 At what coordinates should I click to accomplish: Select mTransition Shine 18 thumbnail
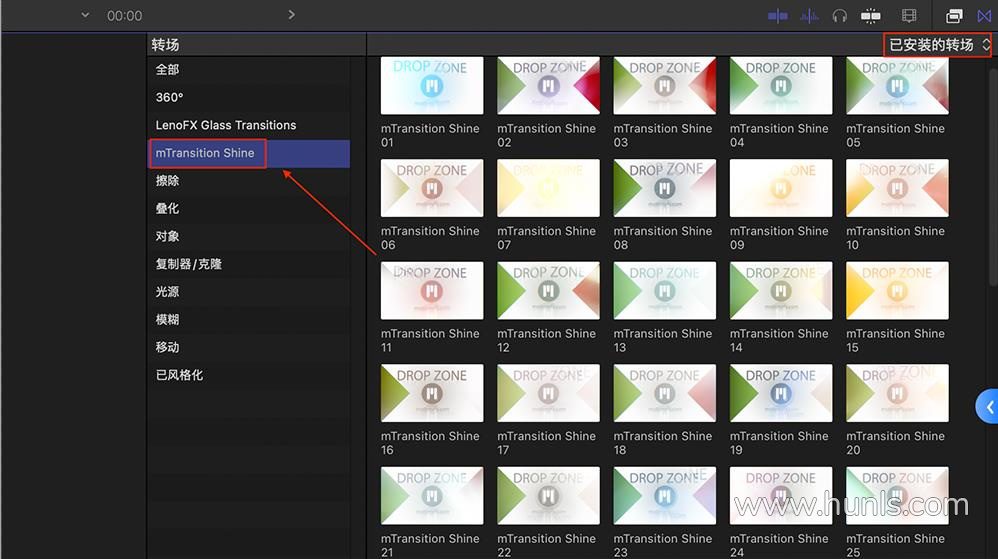pos(664,393)
